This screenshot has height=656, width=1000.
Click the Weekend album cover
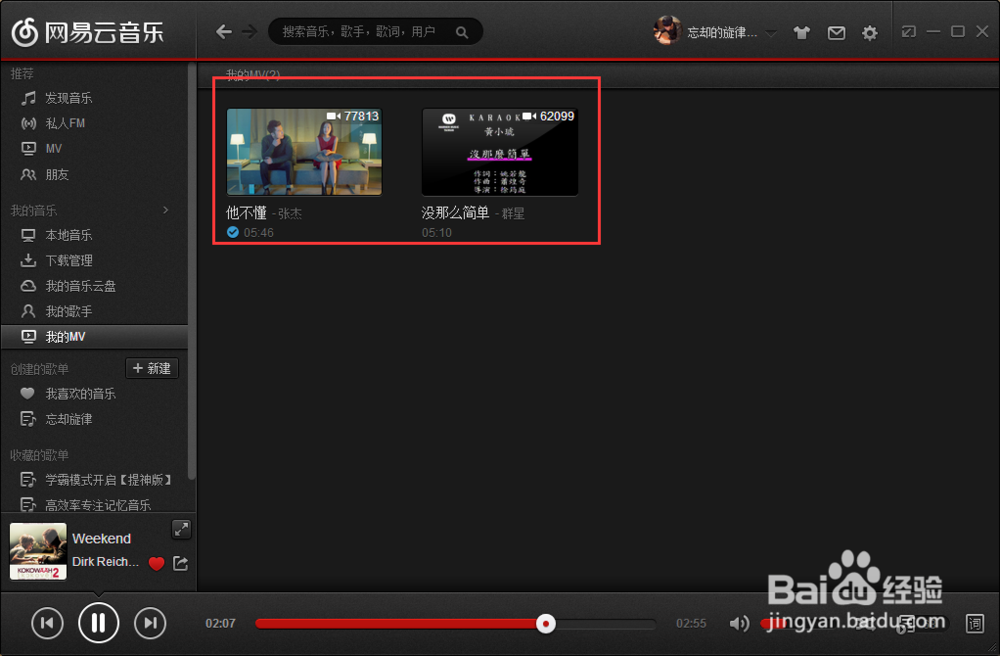click(38, 551)
